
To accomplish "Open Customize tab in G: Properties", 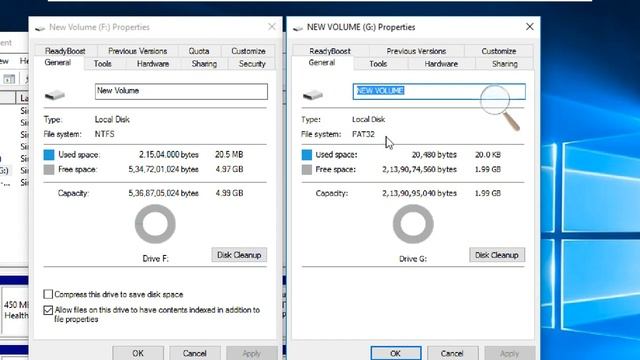I will (x=499, y=51).
